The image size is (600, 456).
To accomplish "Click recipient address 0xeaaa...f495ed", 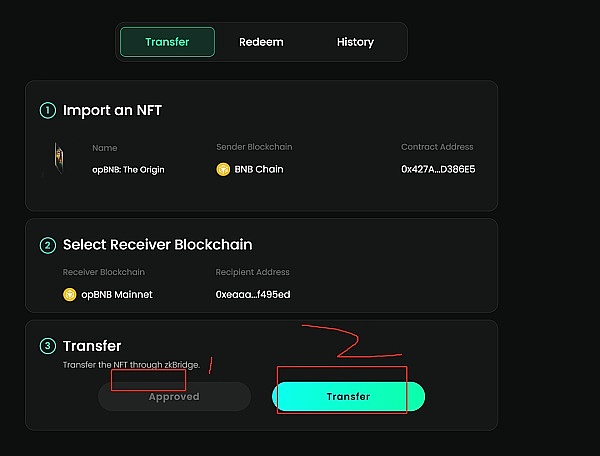I will pyautogui.click(x=253, y=294).
